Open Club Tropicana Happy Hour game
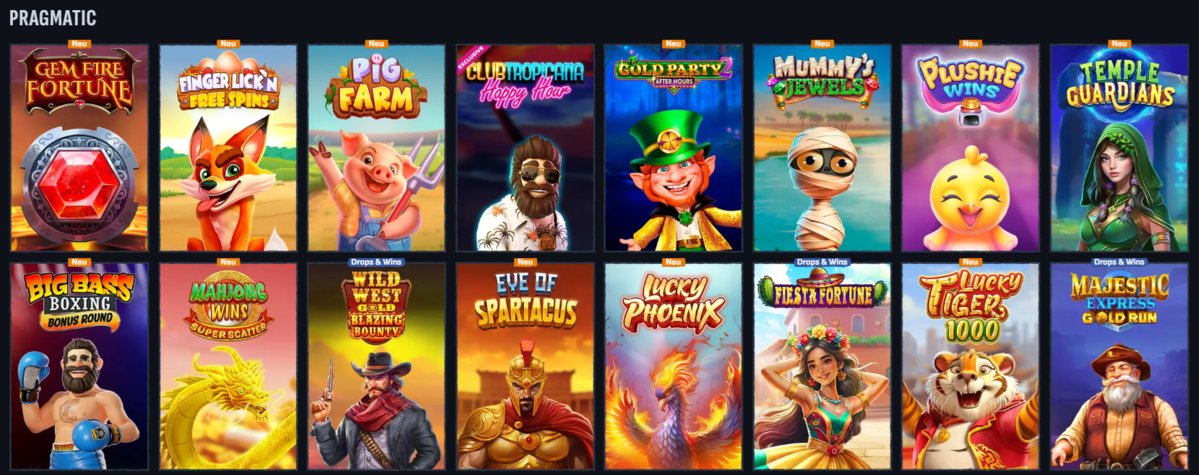The width and height of the screenshot is (1199, 475). [x=525, y=148]
